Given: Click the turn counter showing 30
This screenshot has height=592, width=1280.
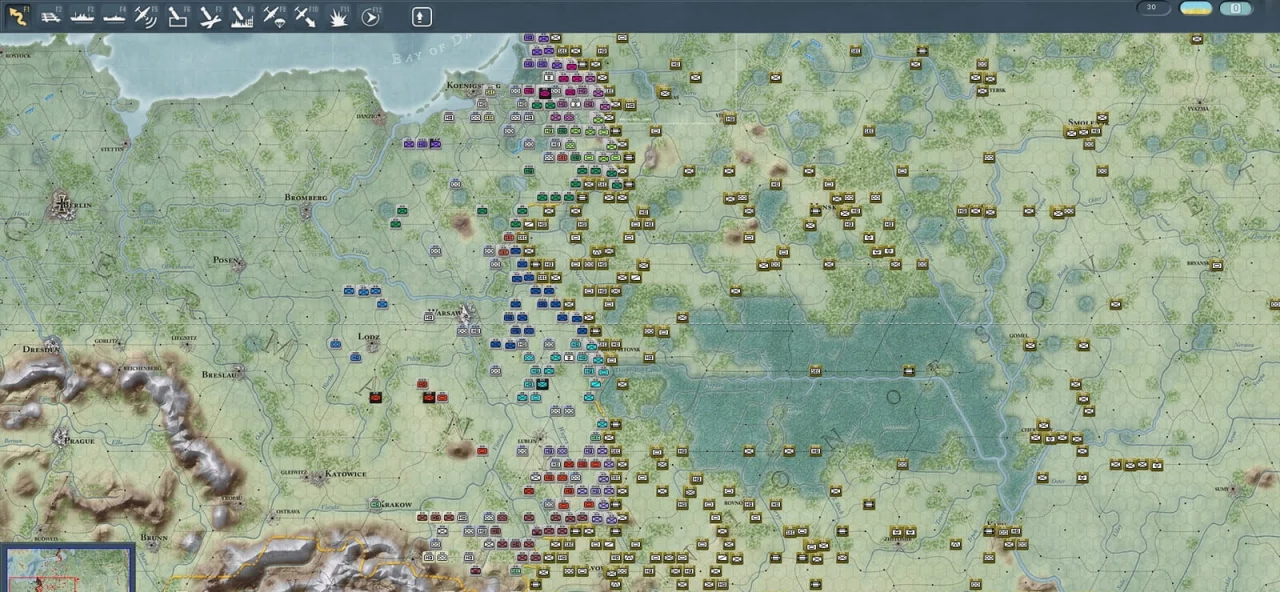Looking at the screenshot, I should click(1153, 8).
